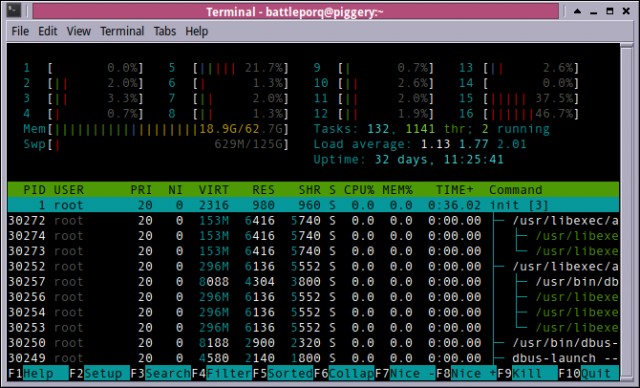The height and width of the screenshot is (388, 640).
Task: Sort by the NI column header
Action: tap(176, 190)
